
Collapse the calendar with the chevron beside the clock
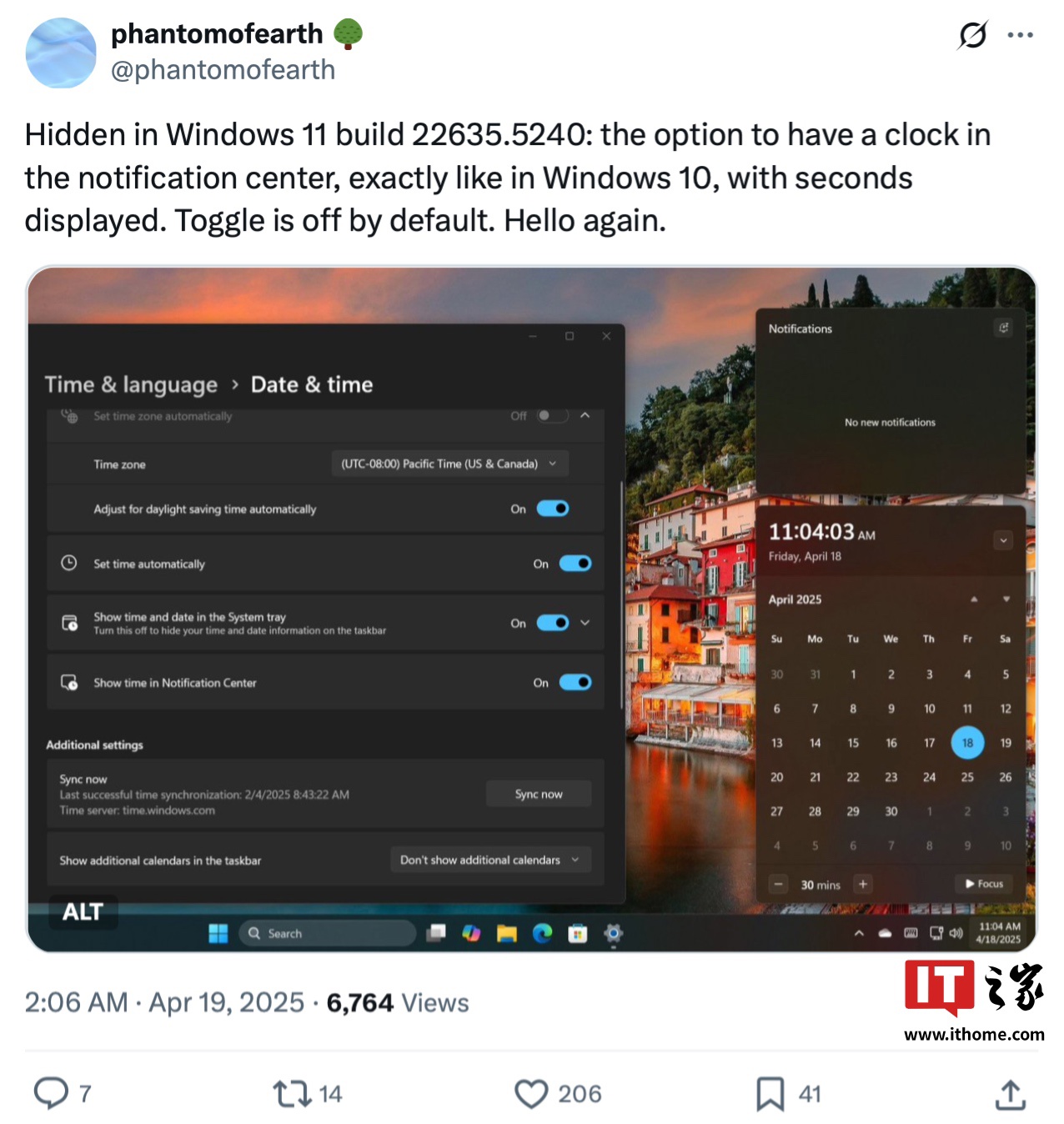(x=1004, y=540)
